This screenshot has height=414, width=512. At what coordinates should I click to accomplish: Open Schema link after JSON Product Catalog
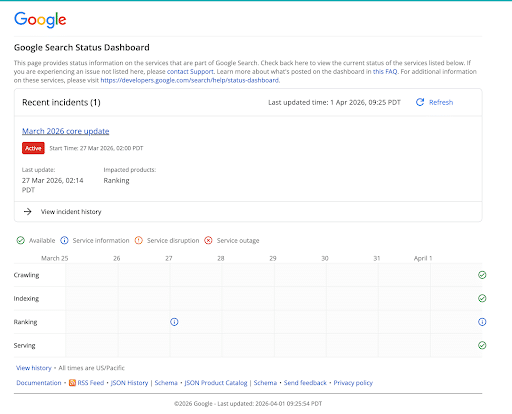pos(265,383)
